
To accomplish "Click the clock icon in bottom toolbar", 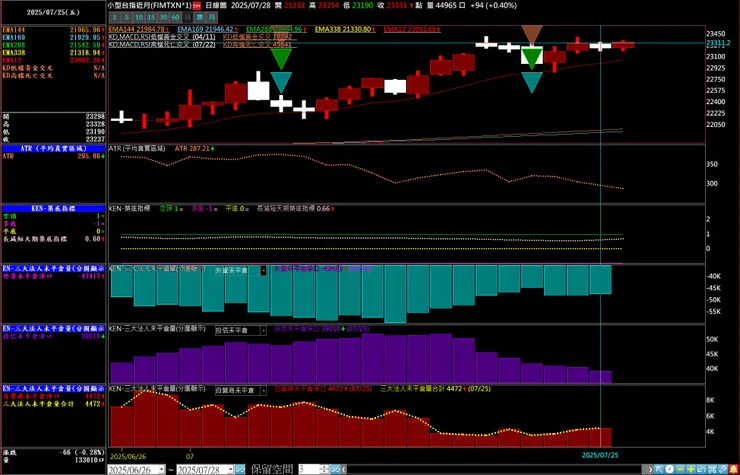I will [x=670, y=469].
